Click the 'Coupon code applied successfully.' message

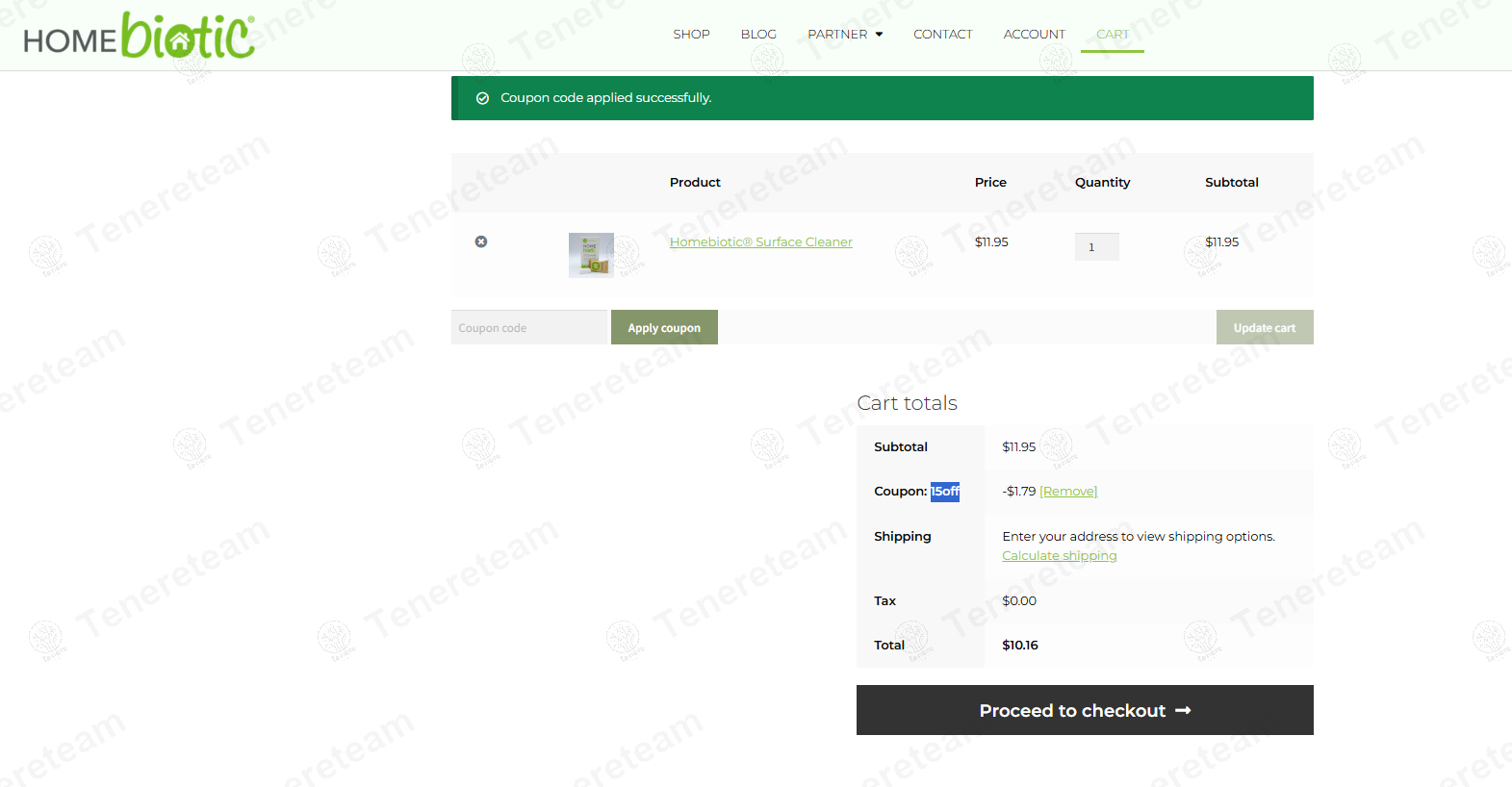pyautogui.click(x=606, y=98)
